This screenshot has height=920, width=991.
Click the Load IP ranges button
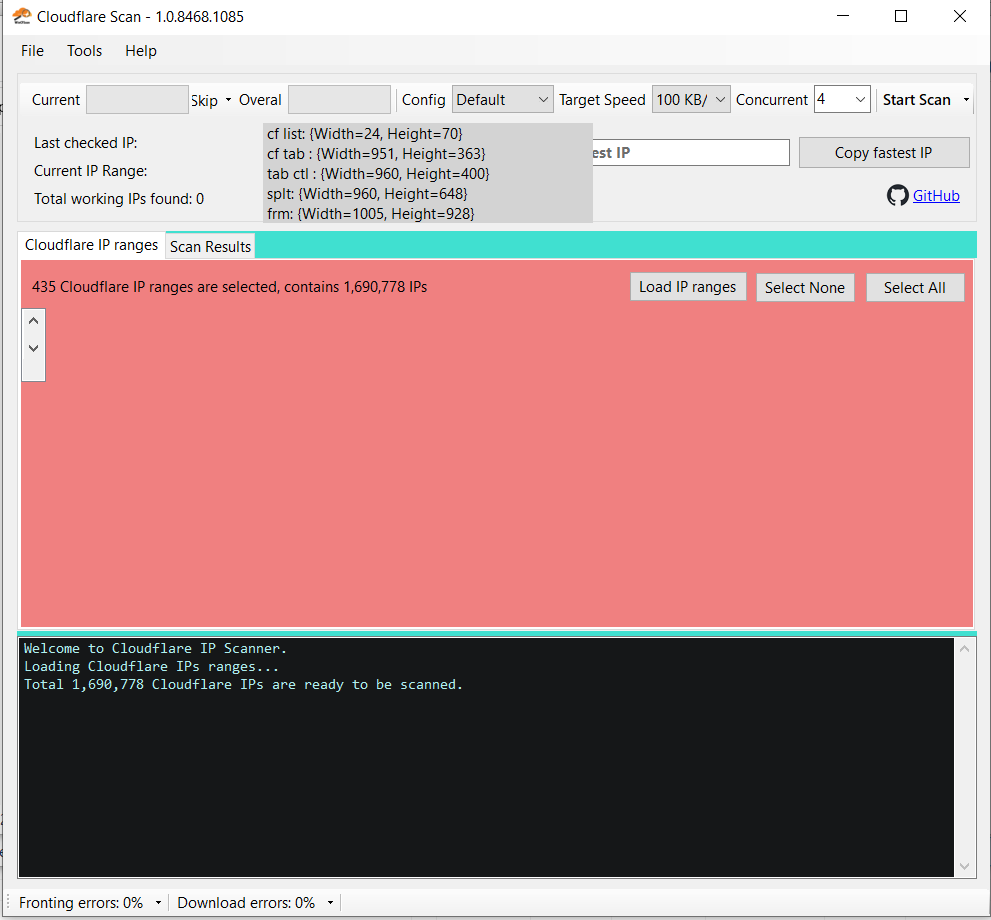click(688, 286)
